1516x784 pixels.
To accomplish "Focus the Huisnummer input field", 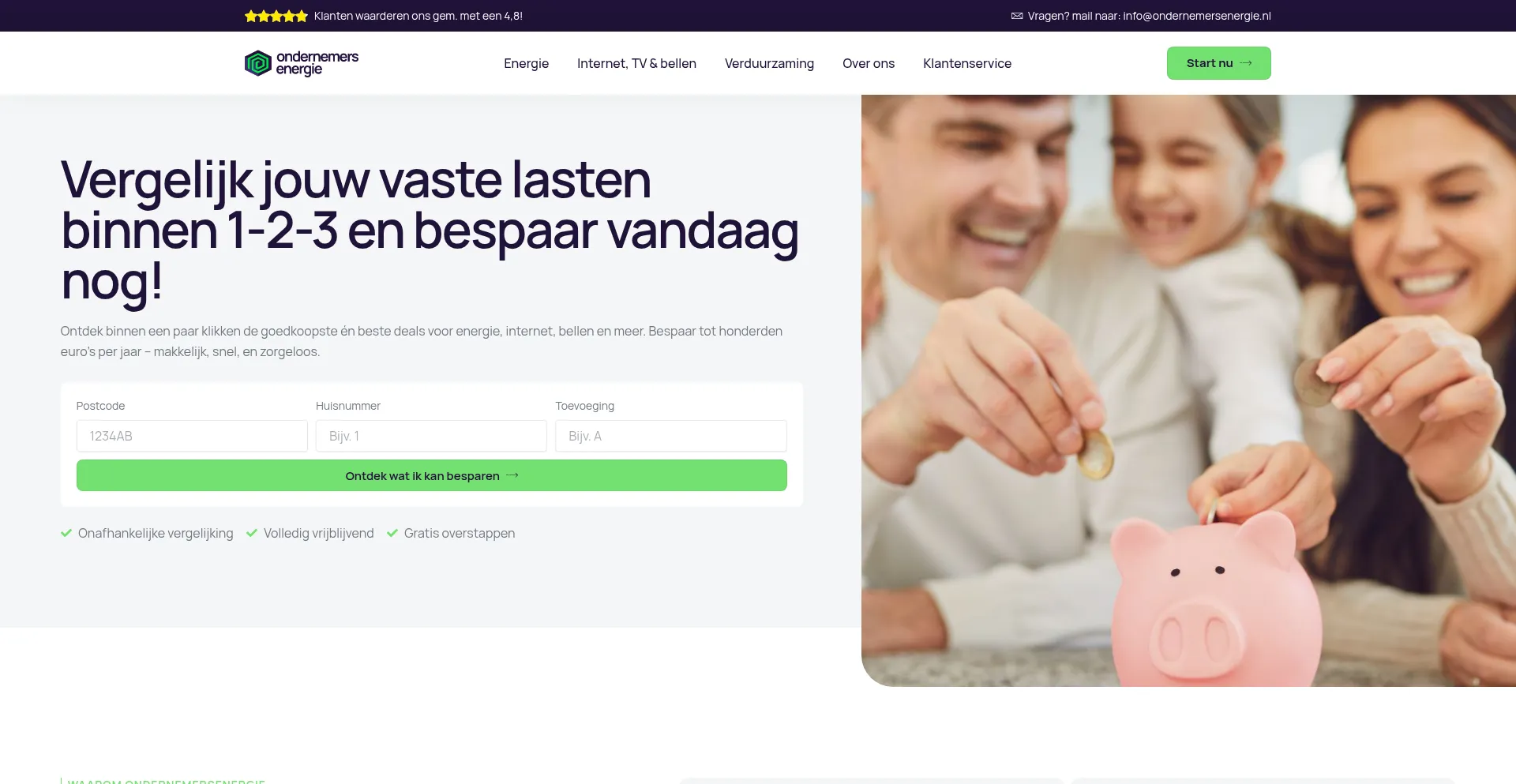I will pyautogui.click(x=431, y=436).
